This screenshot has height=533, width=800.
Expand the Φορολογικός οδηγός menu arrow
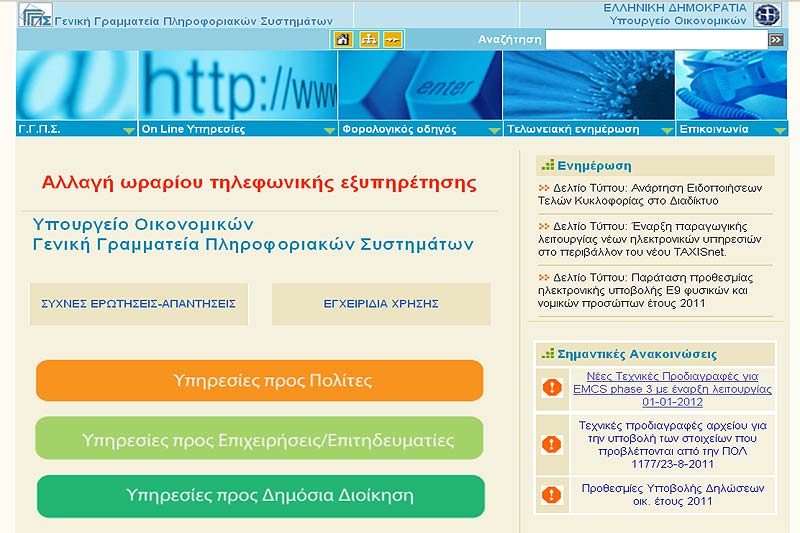coord(494,131)
